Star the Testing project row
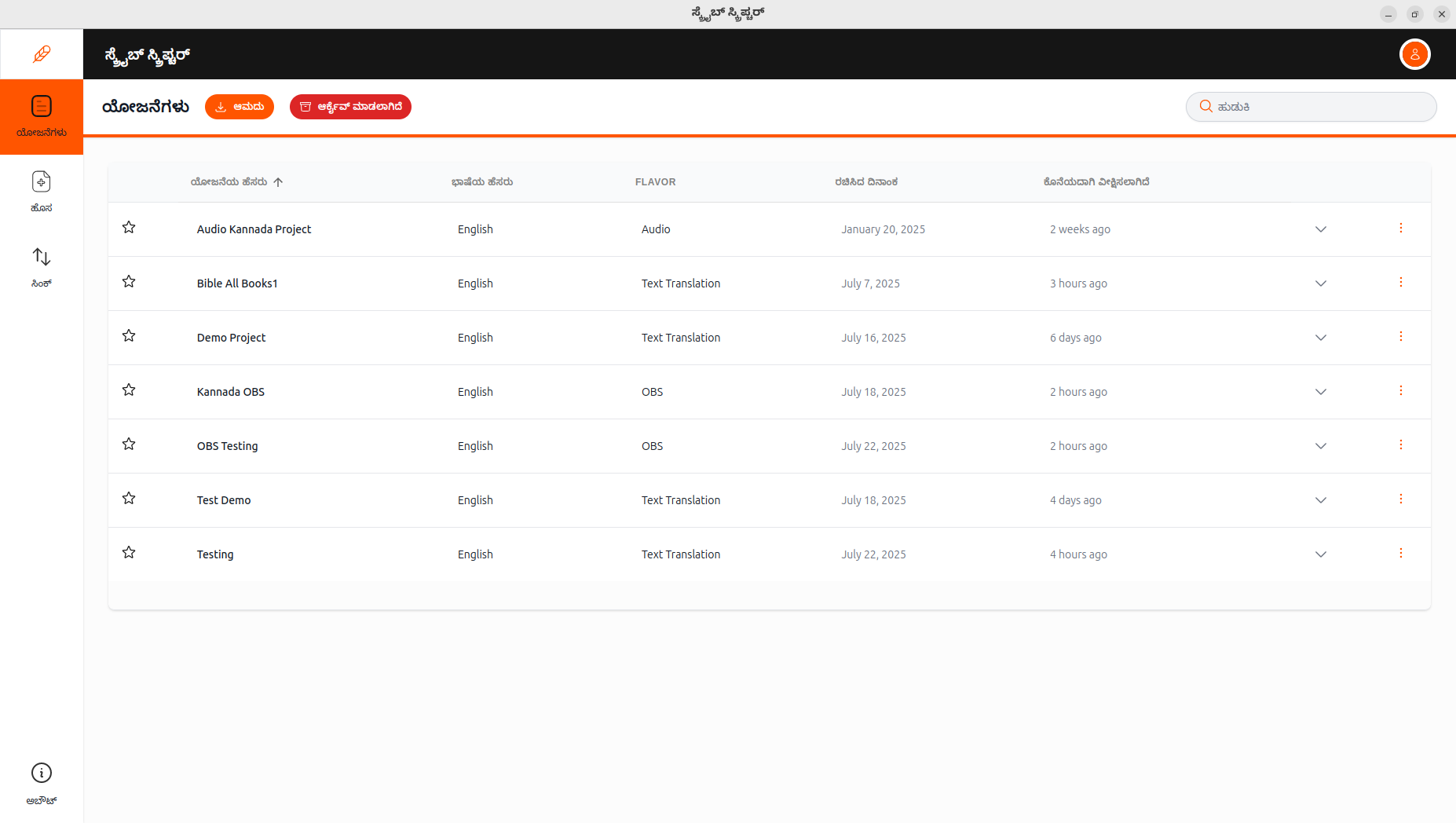 click(129, 552)
